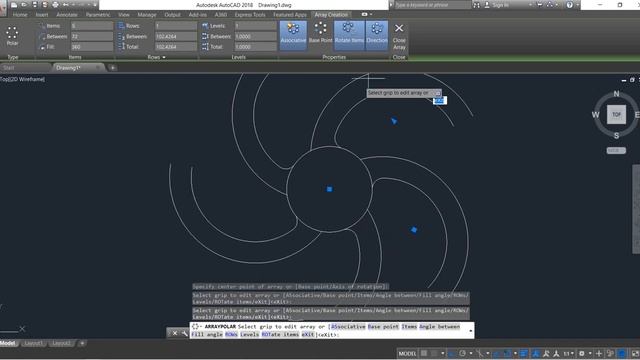This screenshot has height=360, width=640.
Task: Click the Associative command-line option
Action: (x=348, y=327)
